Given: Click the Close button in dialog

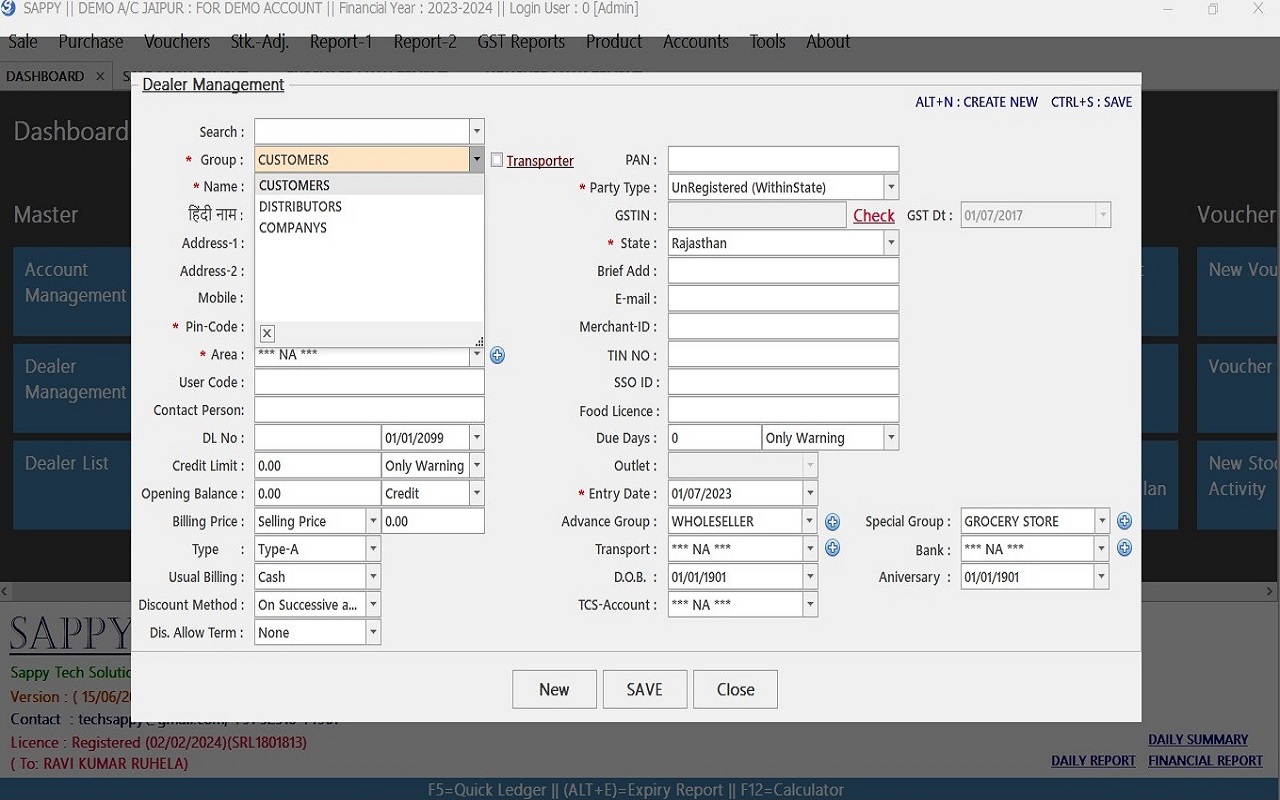Looking at the screenshot, I should [x=735, y=689].
